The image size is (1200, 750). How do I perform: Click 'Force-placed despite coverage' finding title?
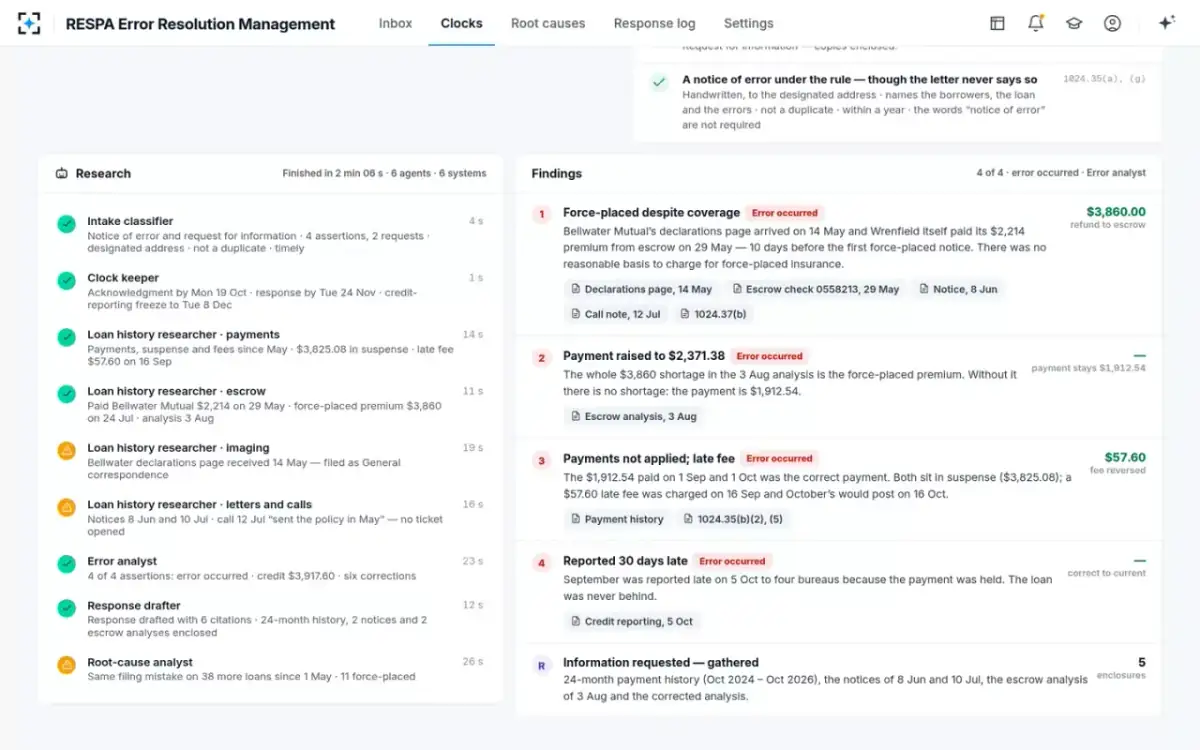(x=651, y=213)
